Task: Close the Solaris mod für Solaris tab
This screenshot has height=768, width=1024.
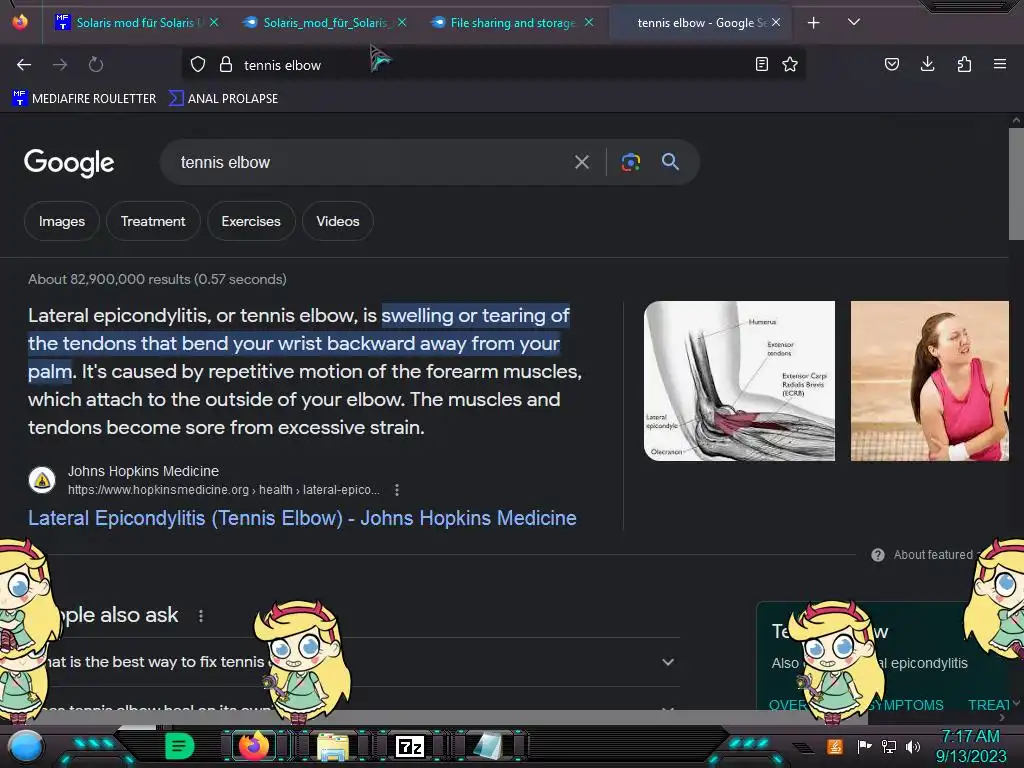Action: tap(214, 22)
